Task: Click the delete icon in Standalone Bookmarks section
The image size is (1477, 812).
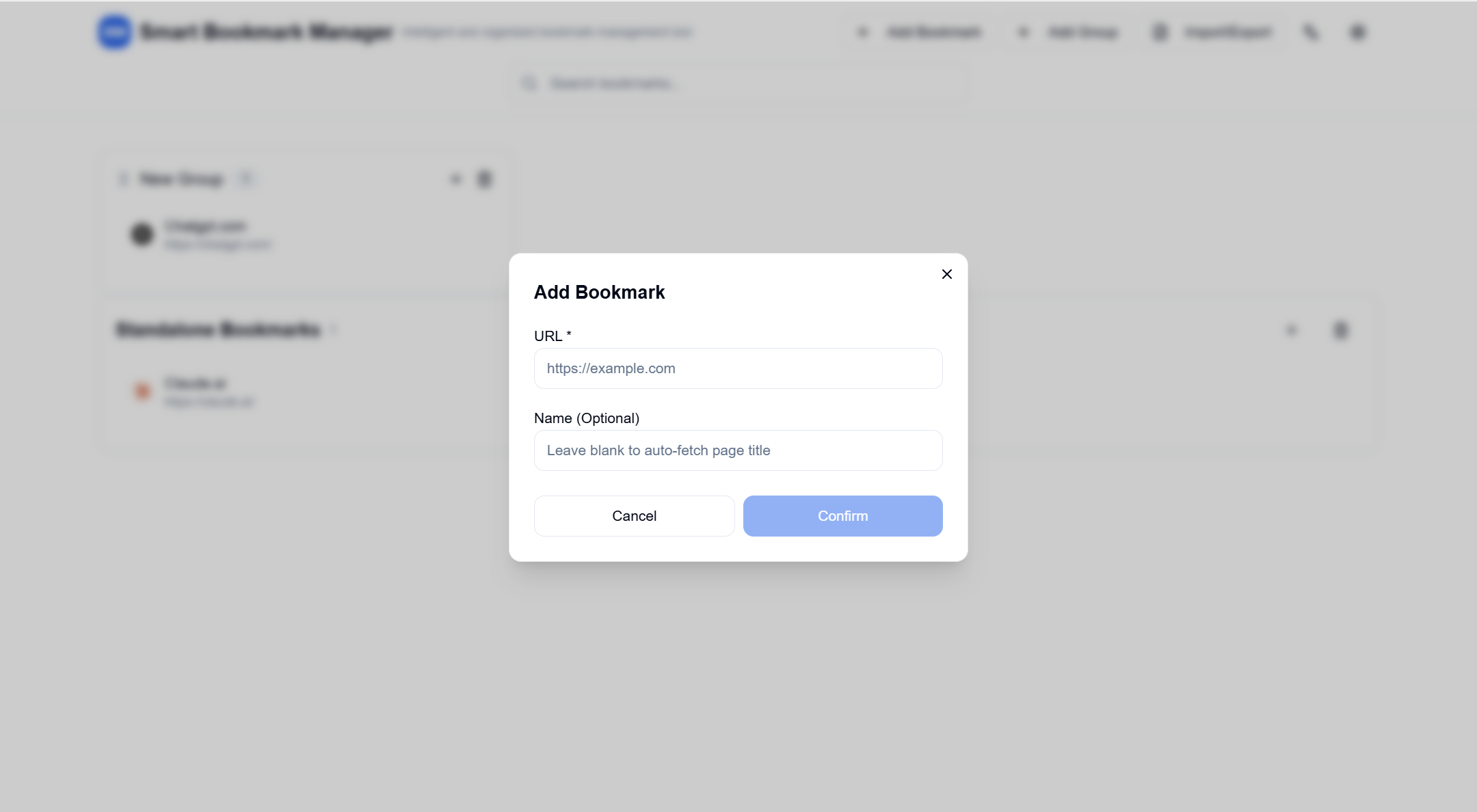Action: (x=1341, y=330)
